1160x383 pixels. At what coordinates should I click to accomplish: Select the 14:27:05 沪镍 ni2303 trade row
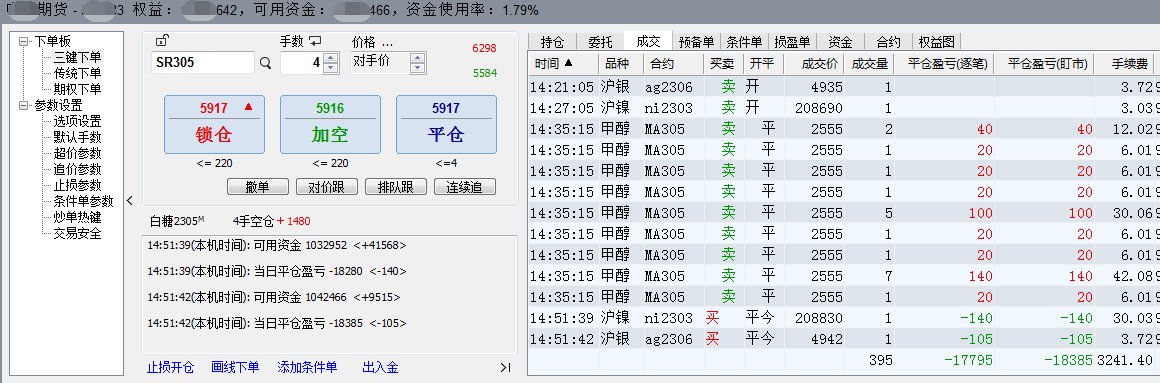pos(844,107)
